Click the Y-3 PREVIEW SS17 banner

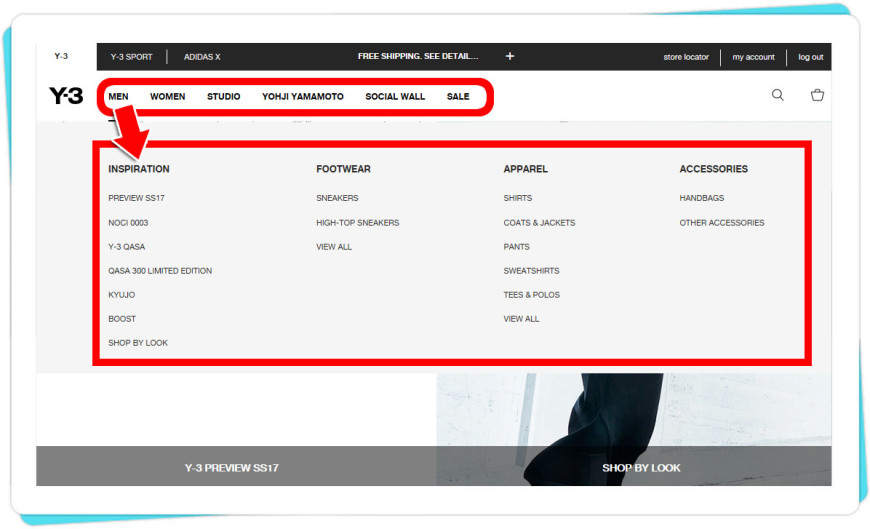coord(231,467)
